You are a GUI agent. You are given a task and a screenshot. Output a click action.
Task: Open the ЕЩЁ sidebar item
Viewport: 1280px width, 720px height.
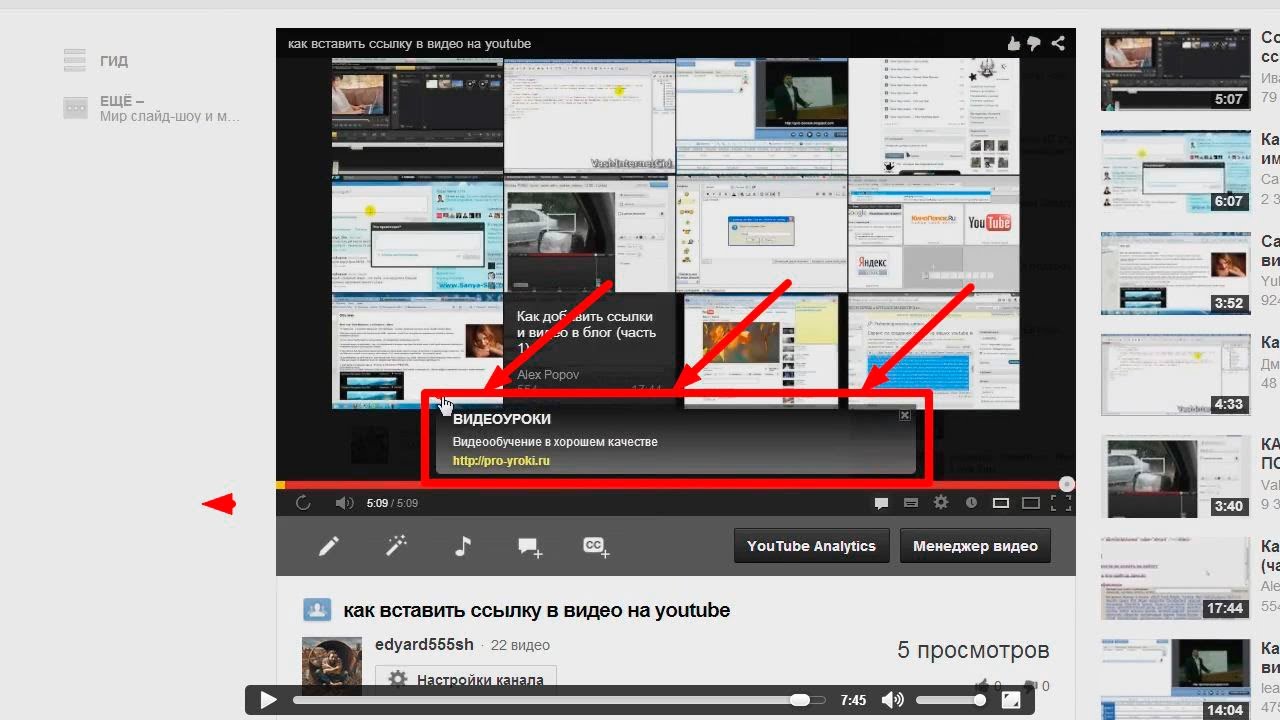(x=151, y=108)
